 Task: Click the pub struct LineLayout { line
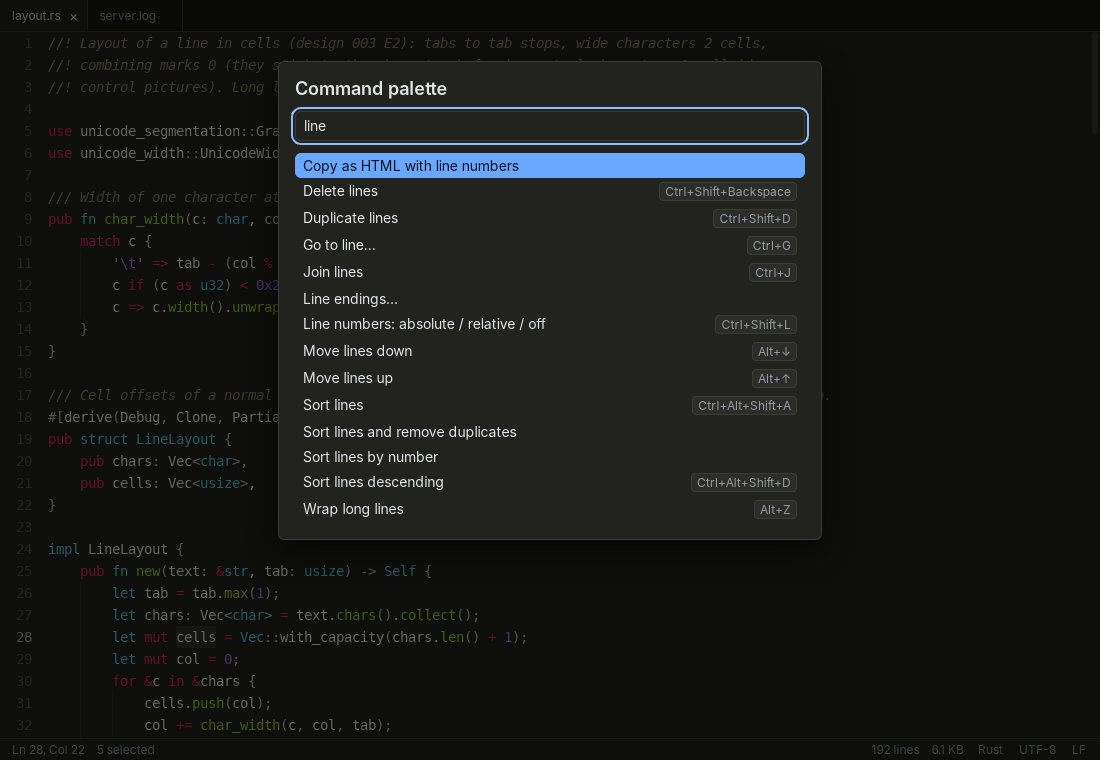pyautogui.click(x=140, y=439)
